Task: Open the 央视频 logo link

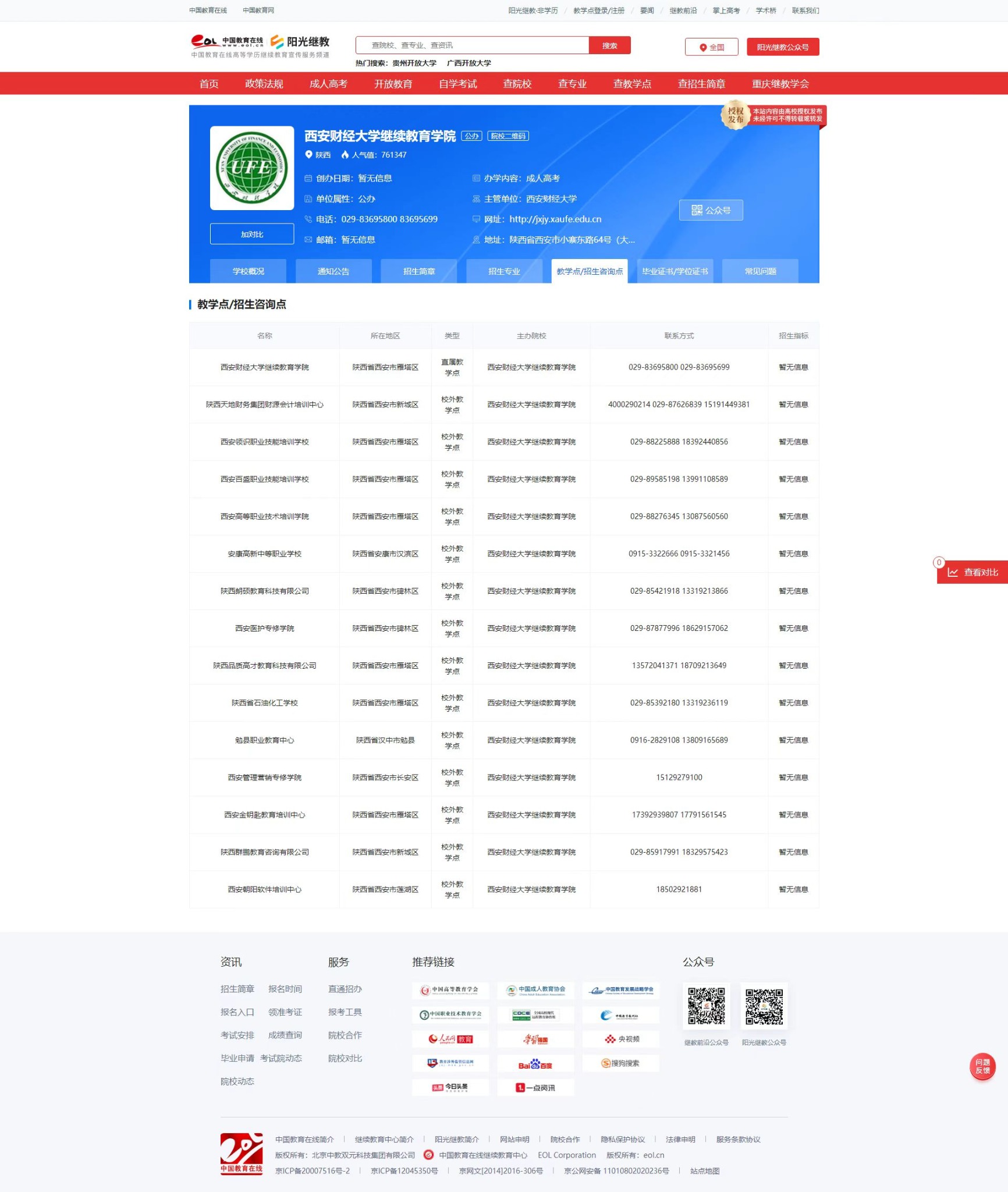Action: (620, 1039)
